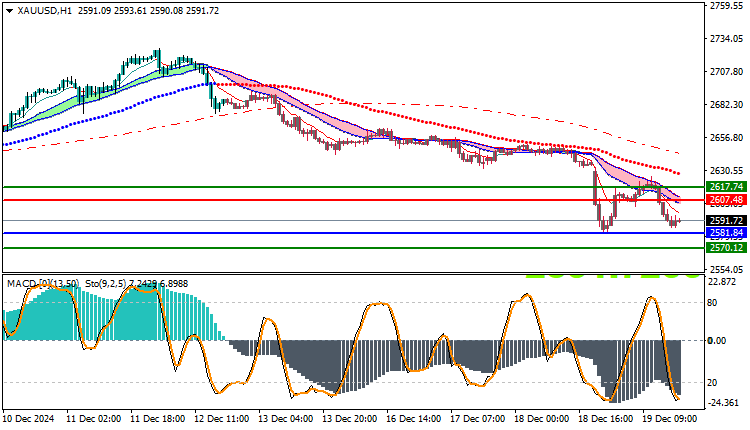Image resolution: width=750 pixels, height=430 pixels.
Task: Click the 2759.55 price axis value
Action: point(727,6)
